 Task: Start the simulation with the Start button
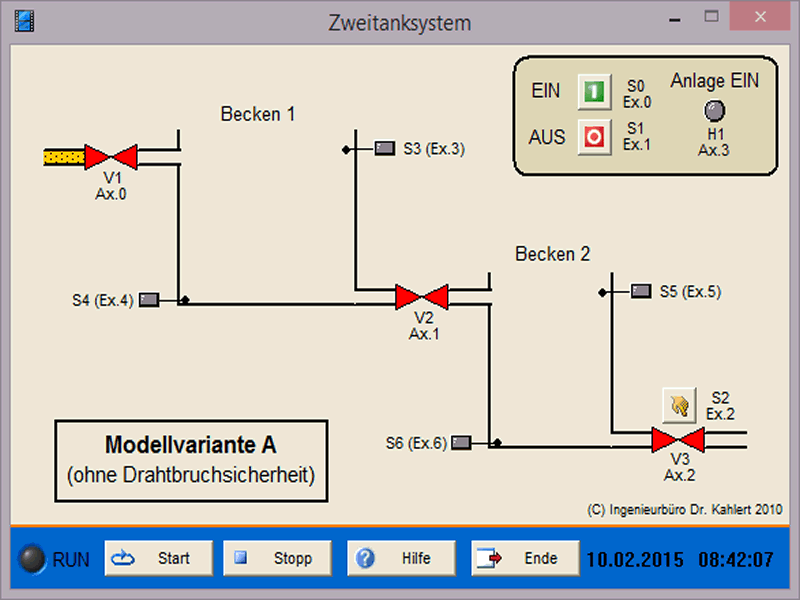click(159, 558)
